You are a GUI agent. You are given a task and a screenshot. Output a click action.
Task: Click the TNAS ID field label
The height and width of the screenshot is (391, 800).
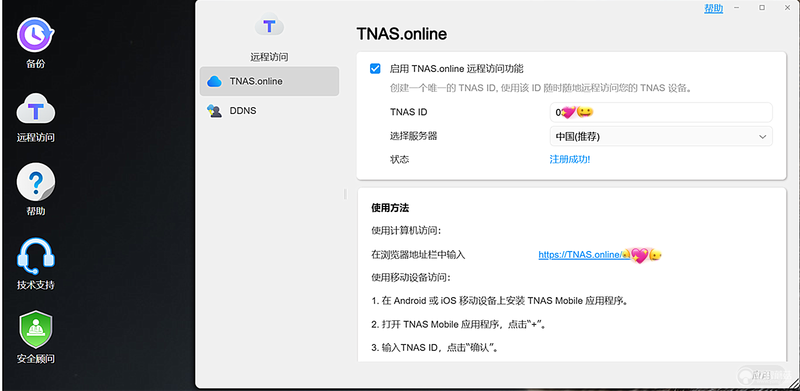click(408, 112)
